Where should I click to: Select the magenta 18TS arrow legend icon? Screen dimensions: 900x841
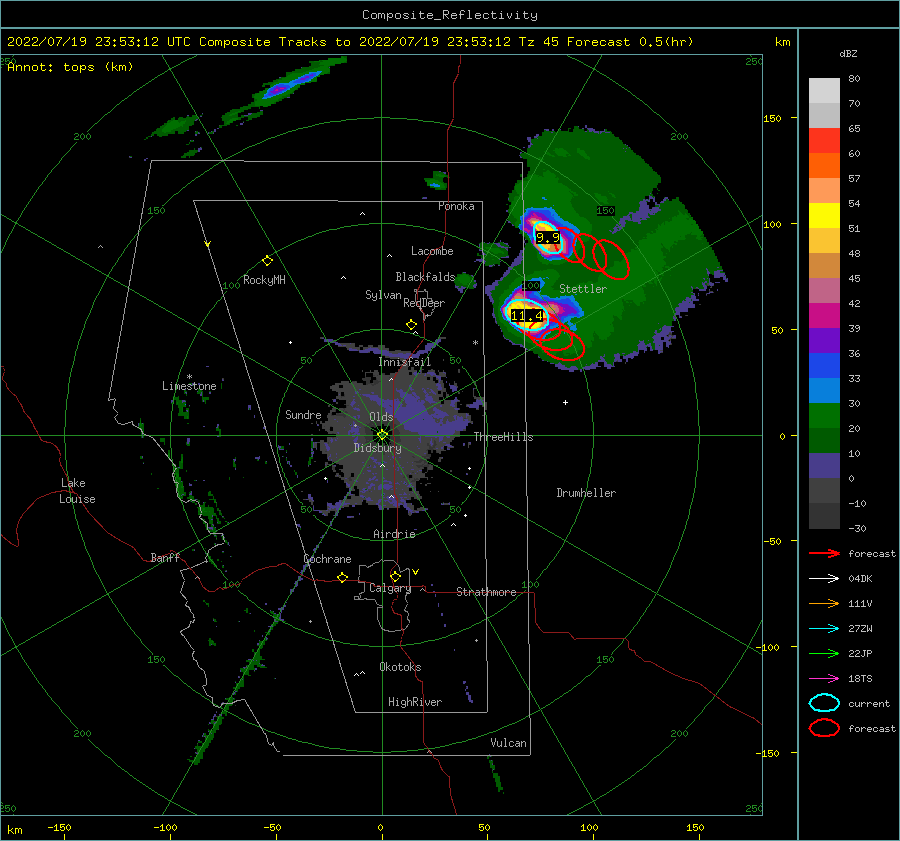824,679
